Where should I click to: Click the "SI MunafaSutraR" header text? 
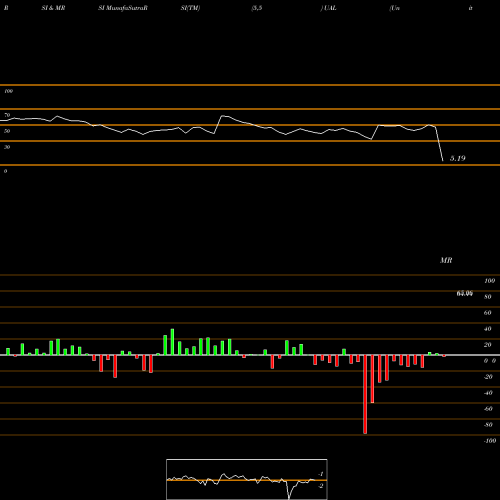[x=123, y=8]
